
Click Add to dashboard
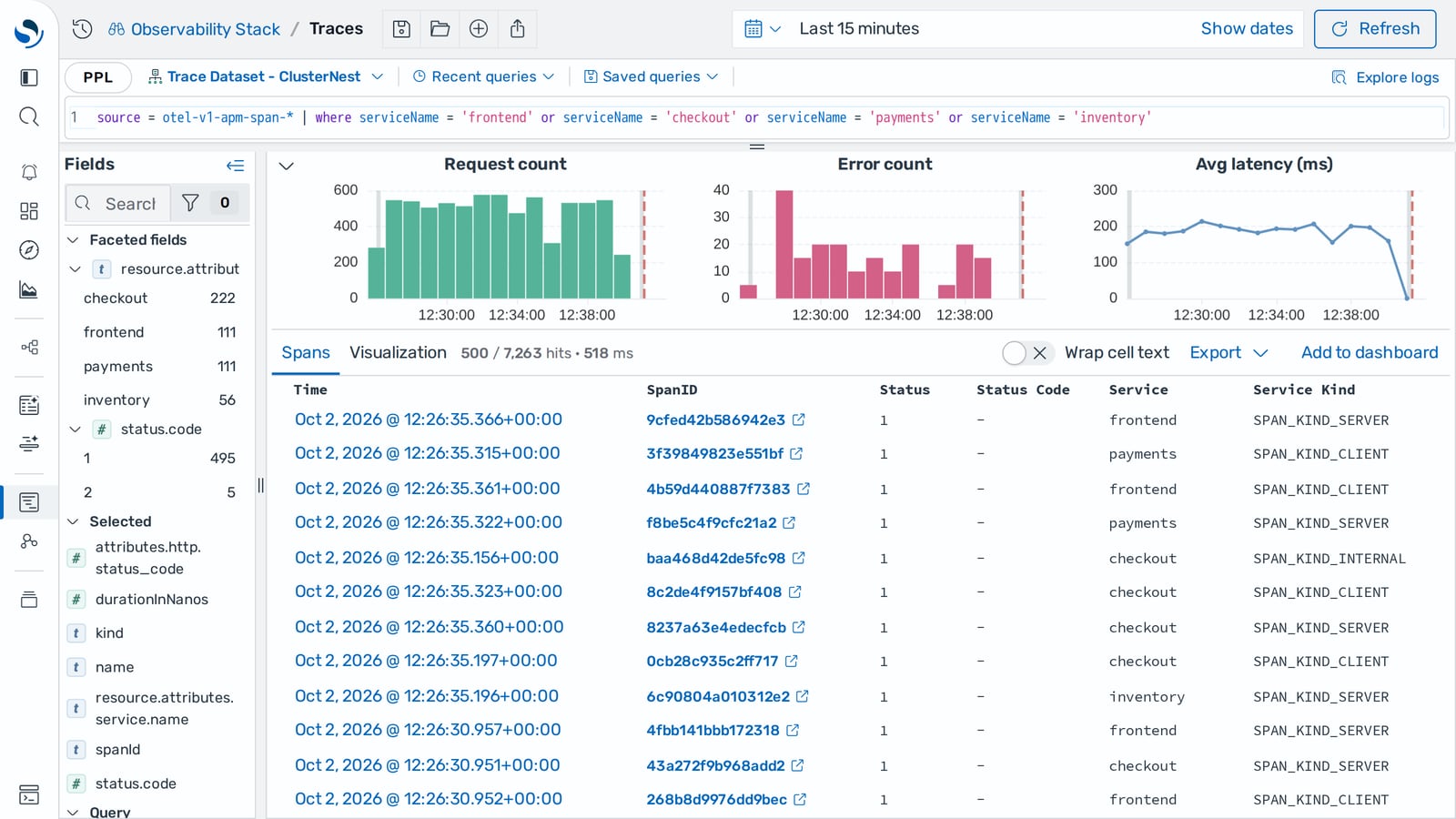coord(1370,353)
